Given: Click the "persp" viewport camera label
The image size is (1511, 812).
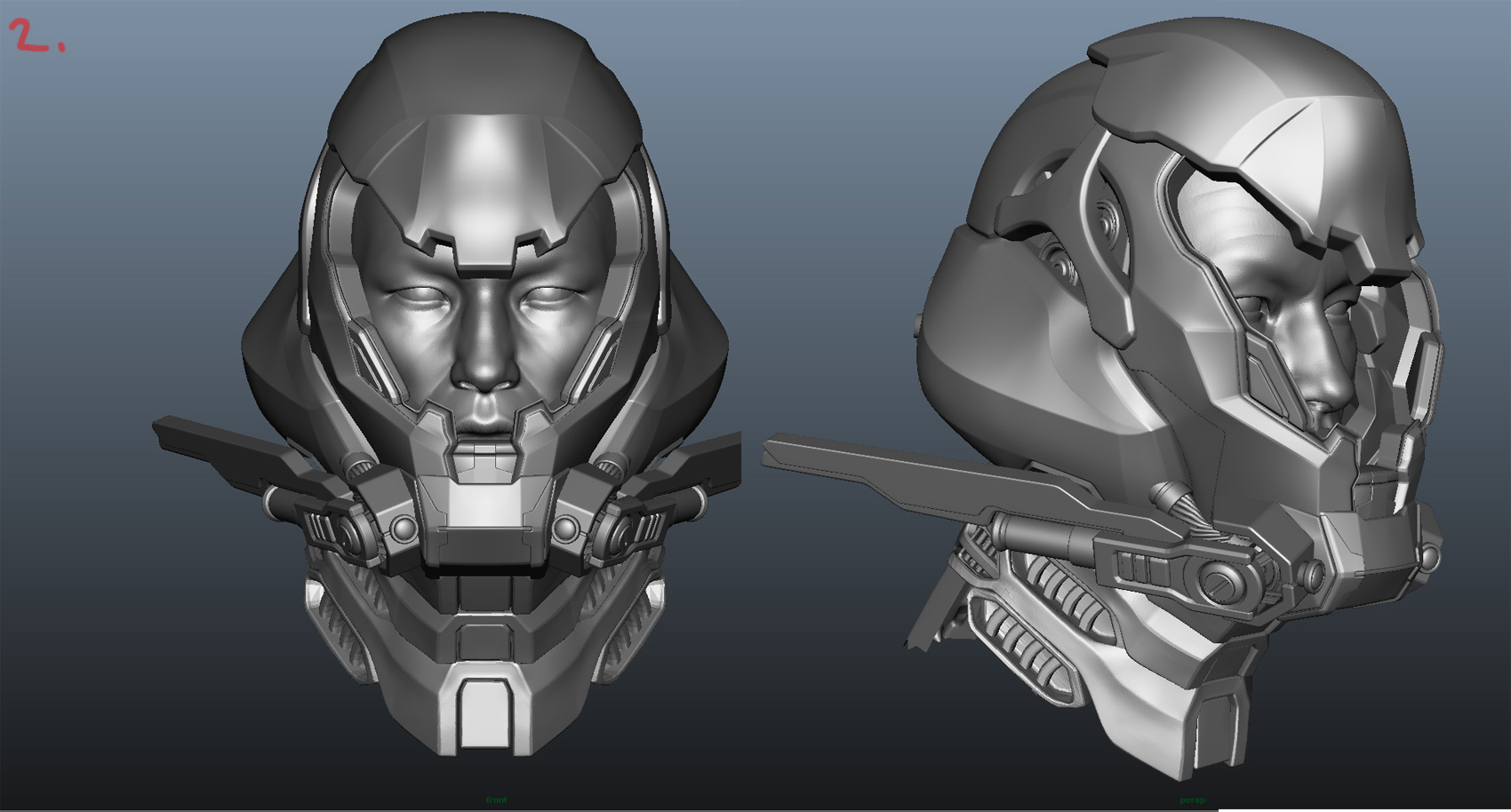Looking at the screenshot, I should 1192,800.
